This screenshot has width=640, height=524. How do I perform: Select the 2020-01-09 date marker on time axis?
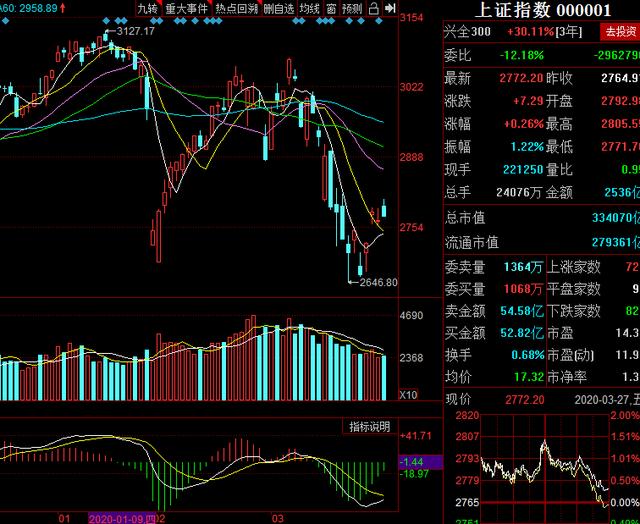(122, 518)
